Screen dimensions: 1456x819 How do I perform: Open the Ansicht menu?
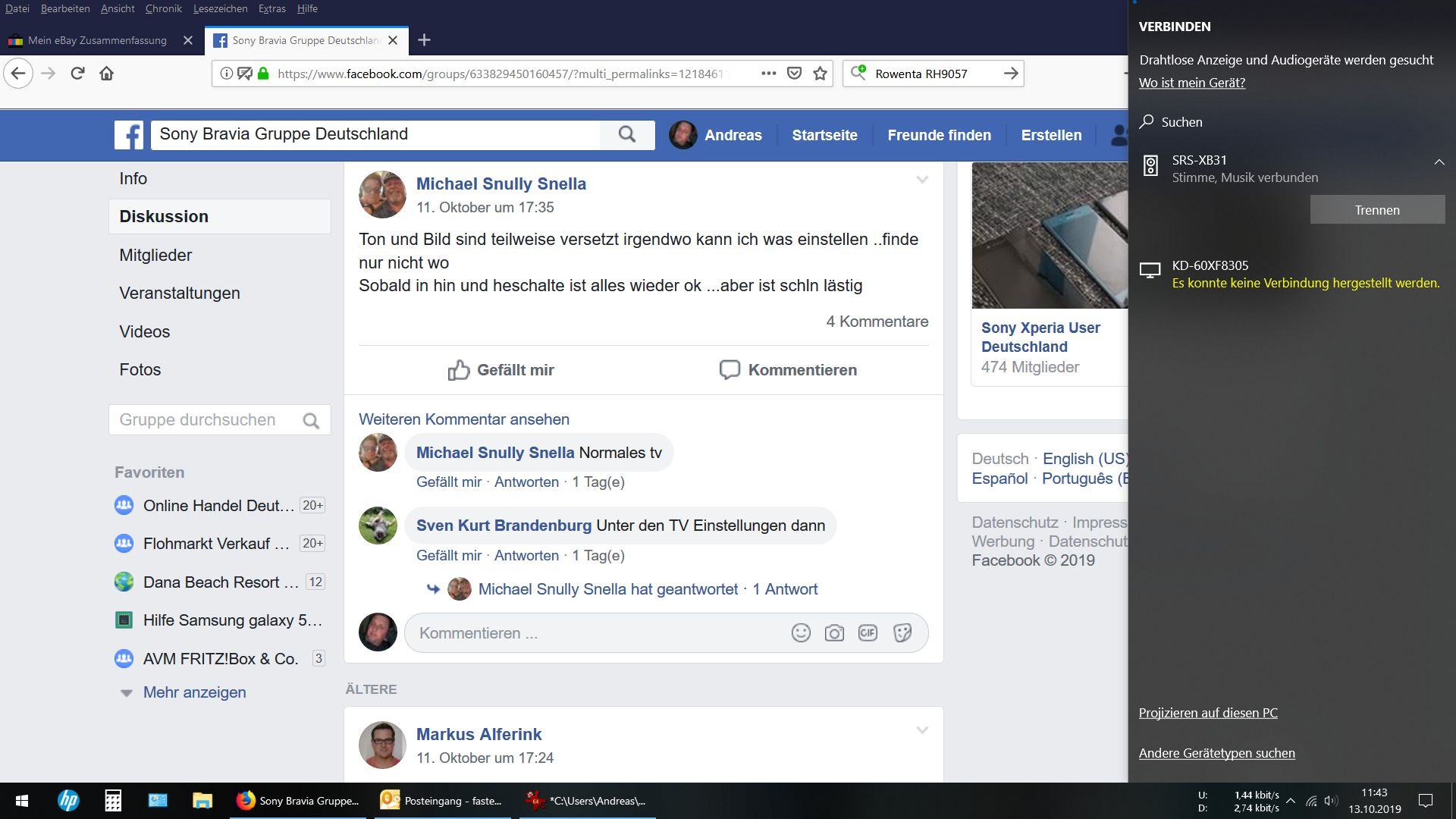coord(118,8)
